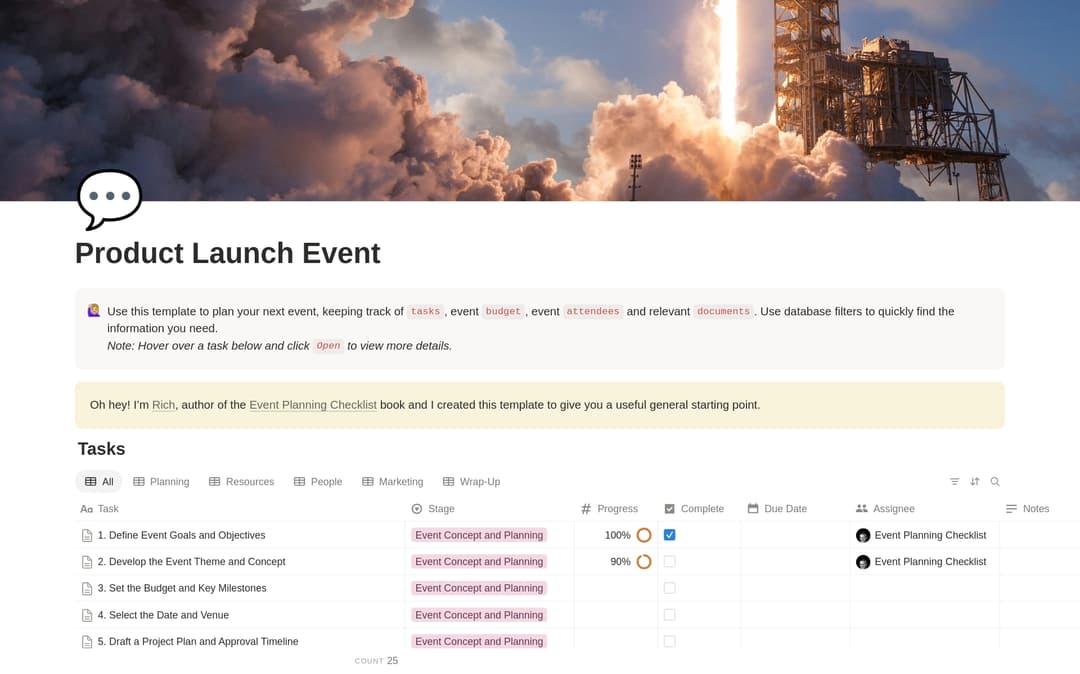Switch to the Planning view tab

[161, 482]
